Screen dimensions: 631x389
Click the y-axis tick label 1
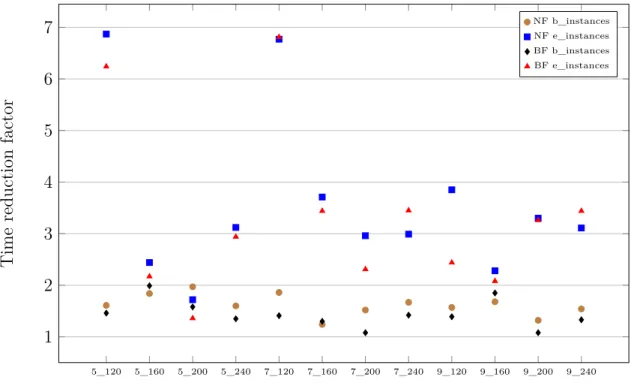(48, 337)
